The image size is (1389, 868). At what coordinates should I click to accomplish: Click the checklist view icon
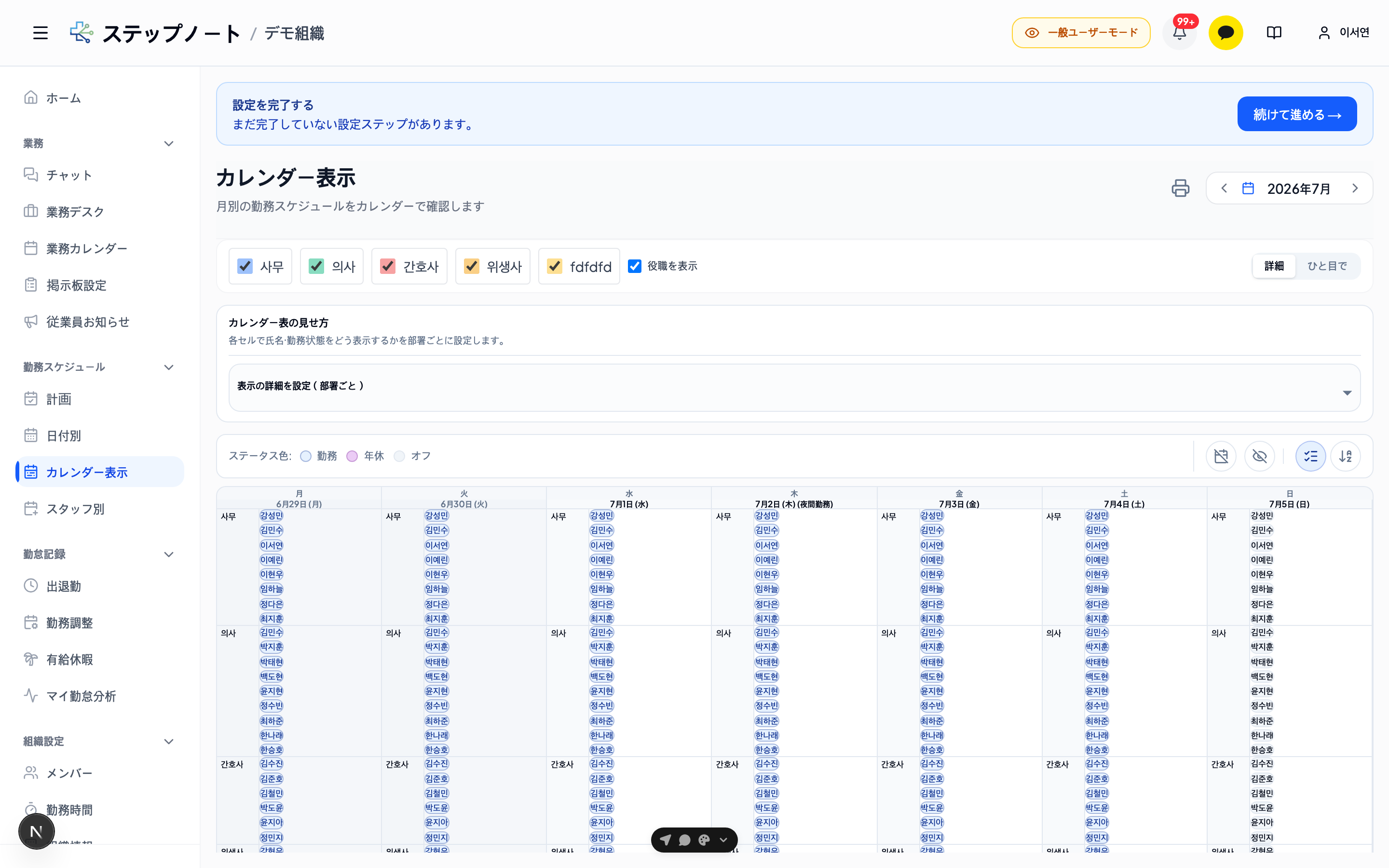point(1310,456)
